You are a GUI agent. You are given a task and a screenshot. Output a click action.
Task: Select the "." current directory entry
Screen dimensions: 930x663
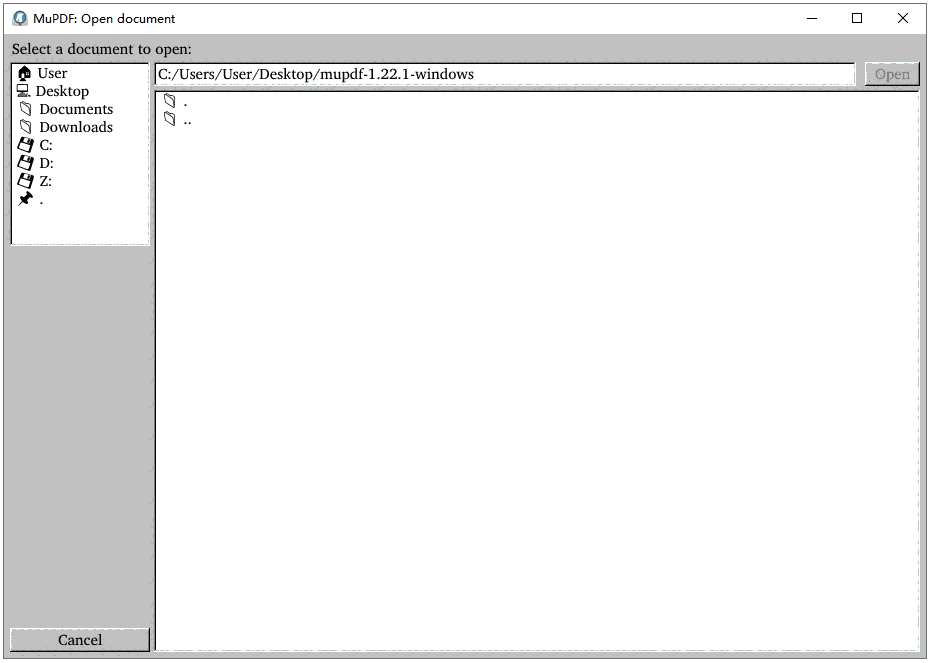click(x=183, y=100)
